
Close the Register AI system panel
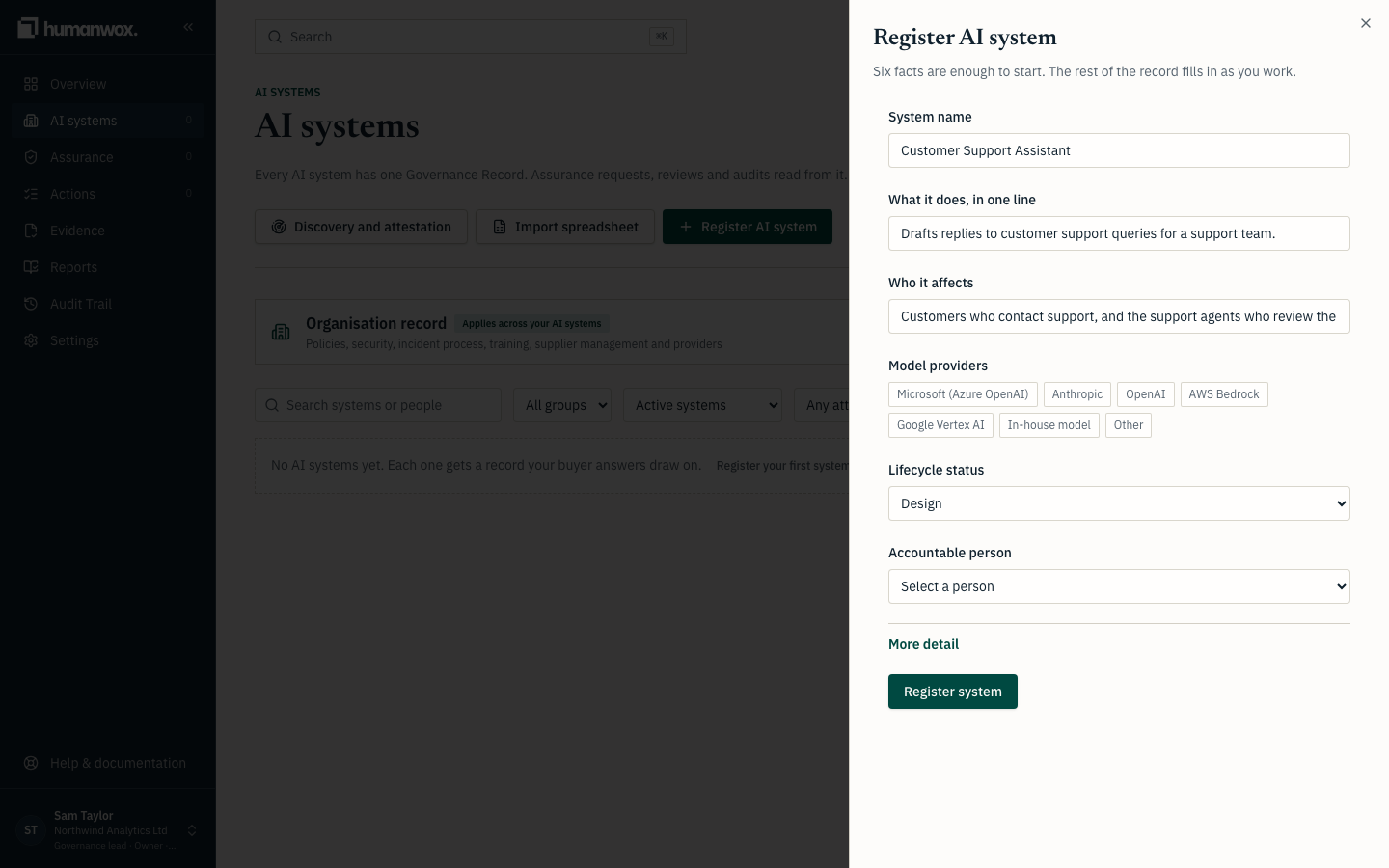pos(1366,23)
